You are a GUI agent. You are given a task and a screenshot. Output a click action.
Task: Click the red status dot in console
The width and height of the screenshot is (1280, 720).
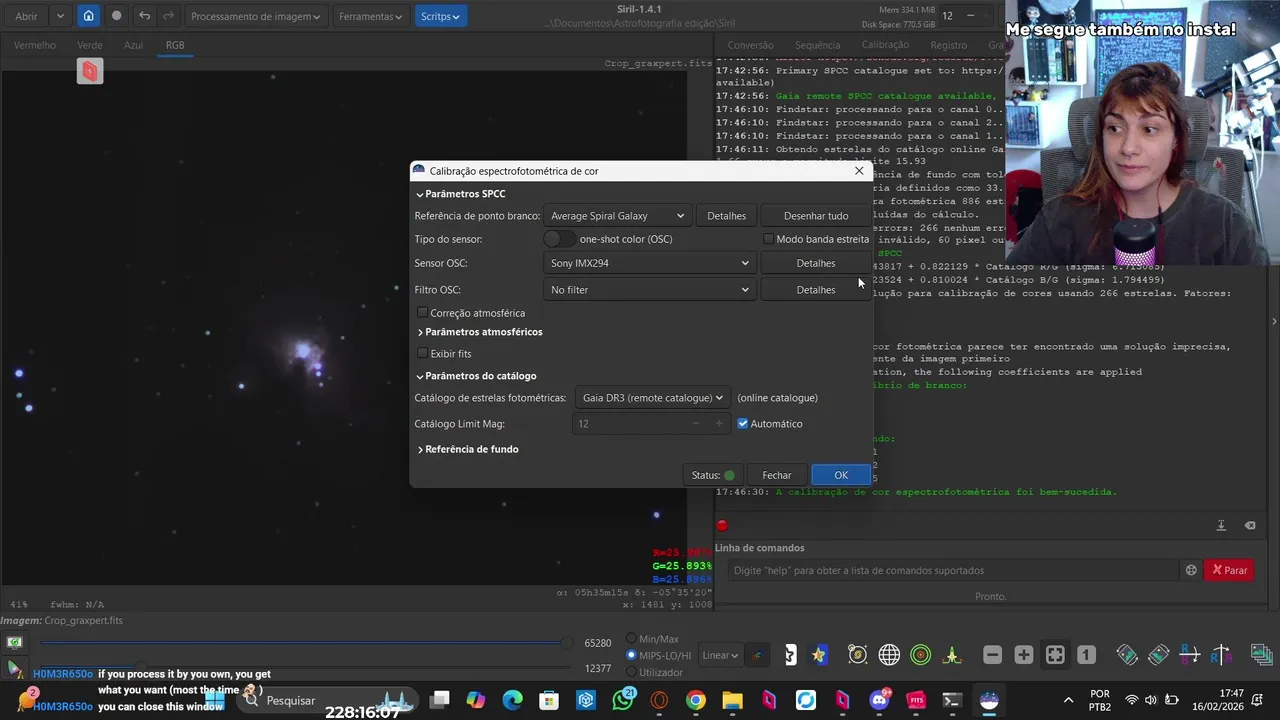click(x=722, y=526)
